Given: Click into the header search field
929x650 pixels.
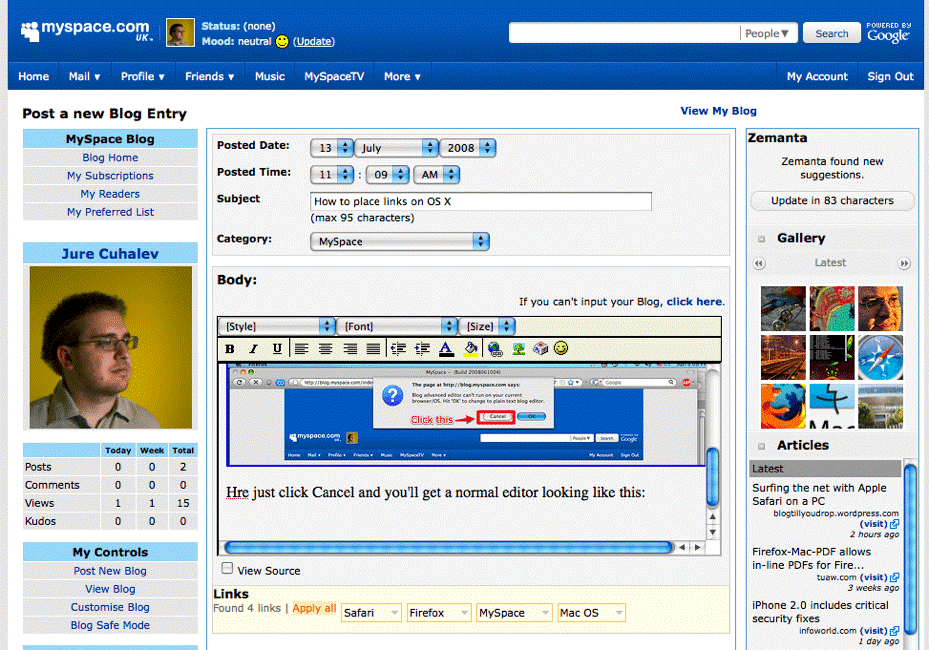Looking at the screenshot, I should click(x=624, y=33).
